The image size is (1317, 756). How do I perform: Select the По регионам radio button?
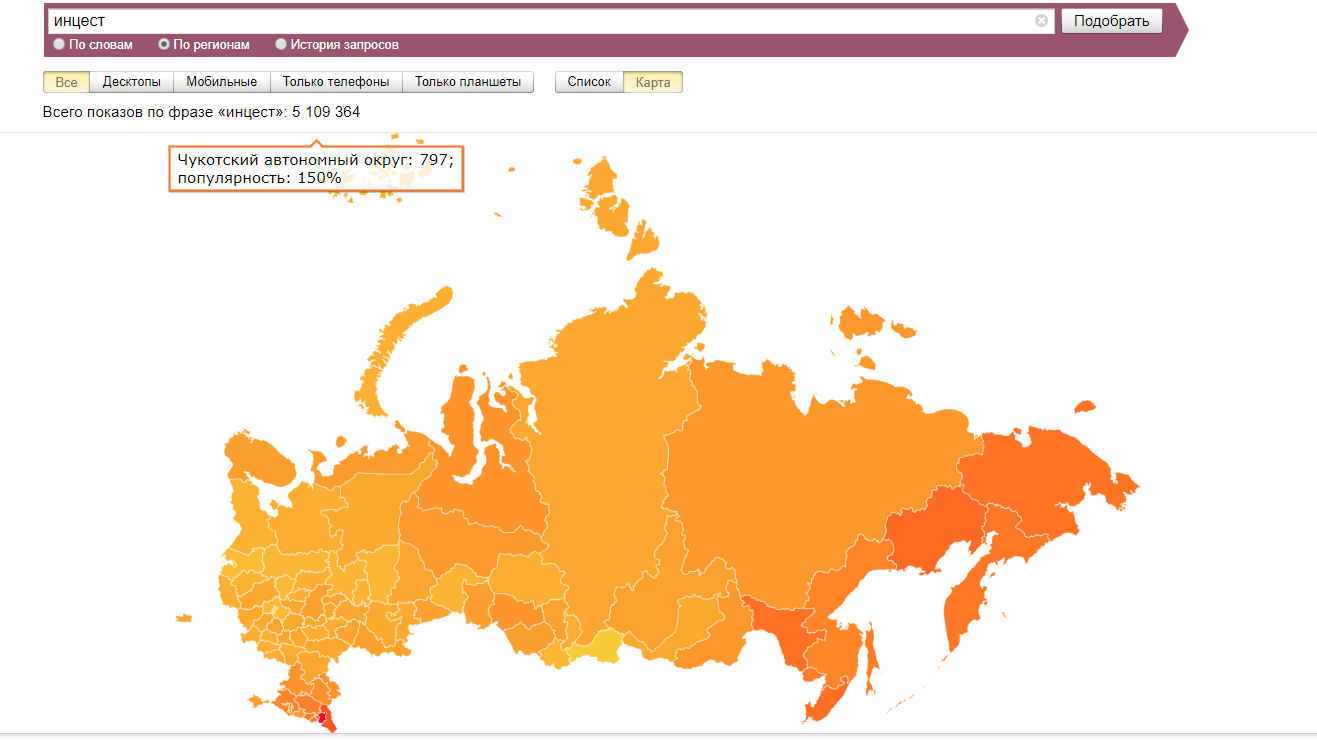coord(164,45)
